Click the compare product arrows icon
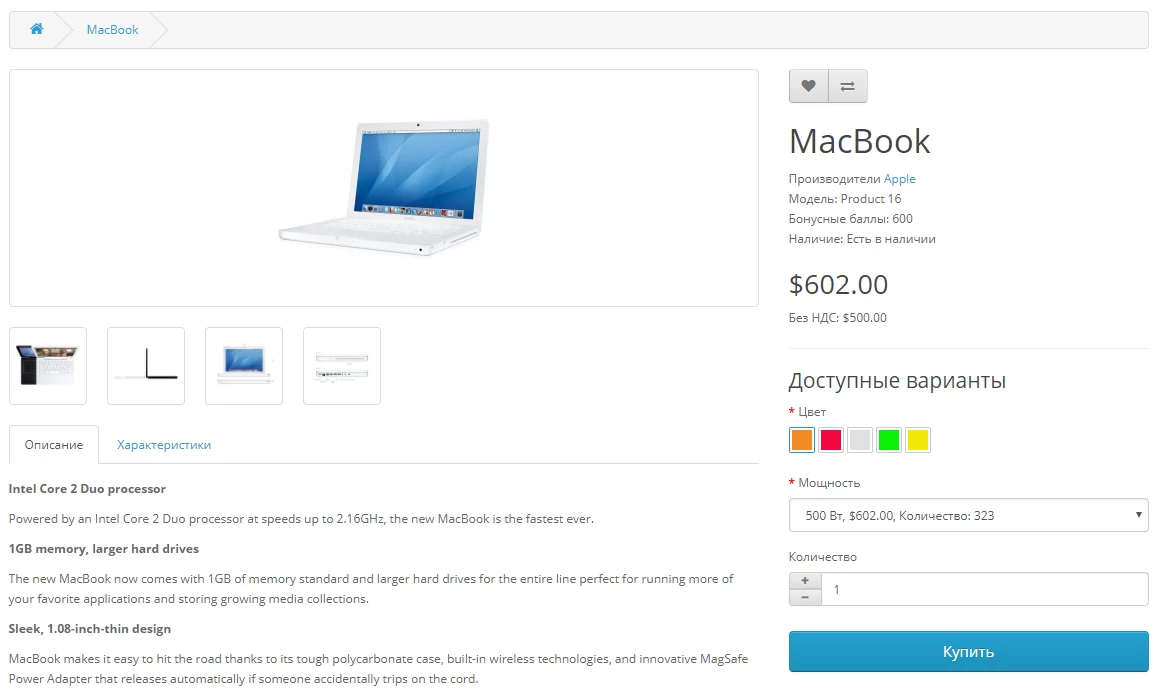1160x693 pixels. point(848,86)
